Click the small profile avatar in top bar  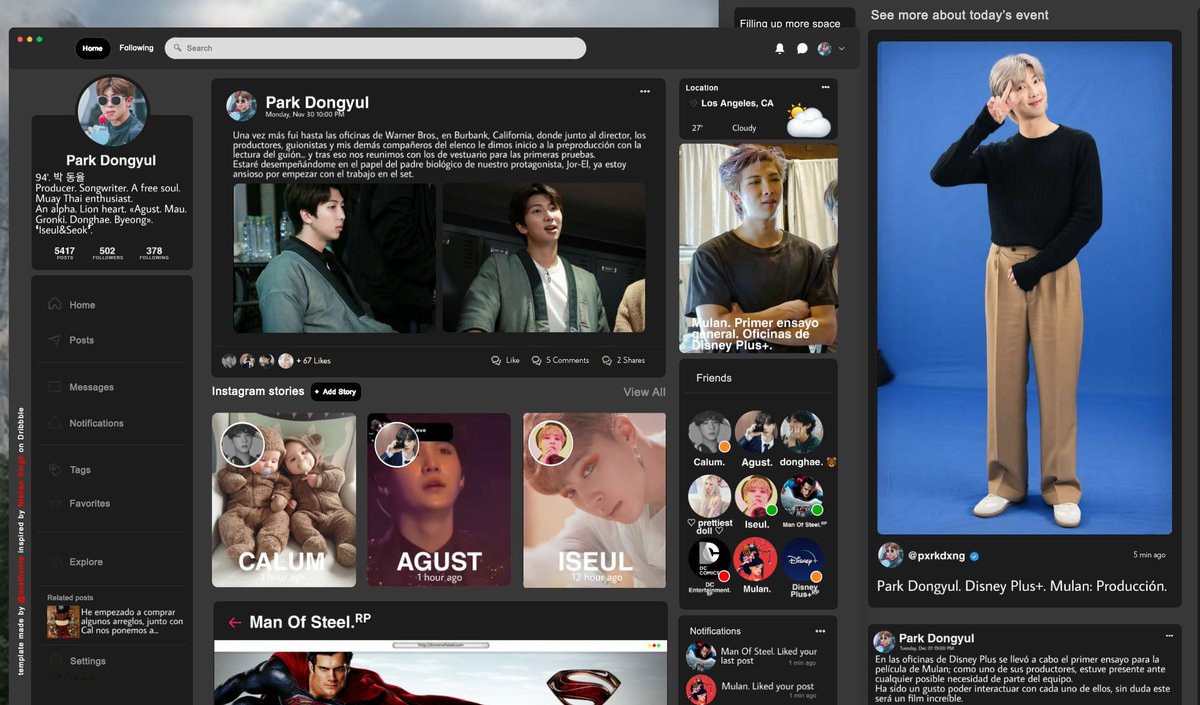coord(825,48)
